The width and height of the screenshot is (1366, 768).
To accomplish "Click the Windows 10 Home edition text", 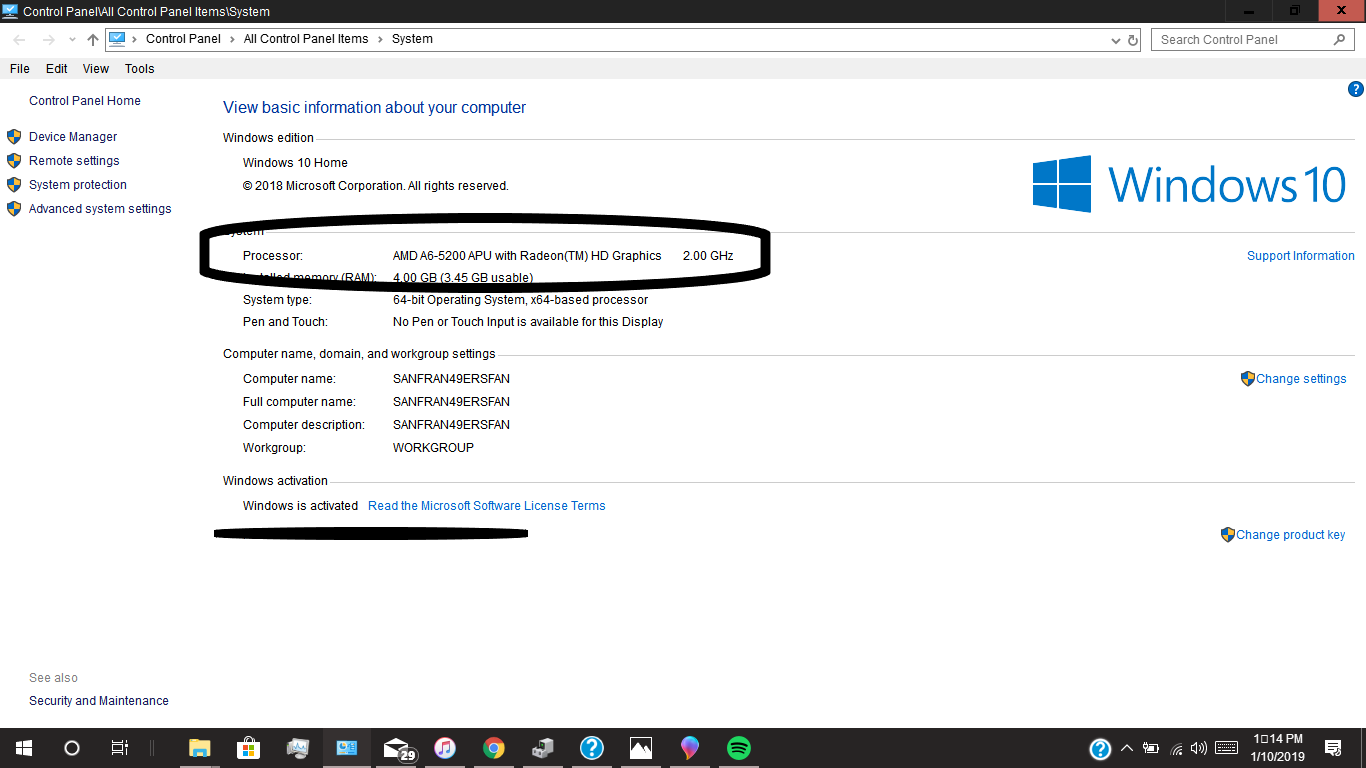I will [x=295, y=163].
